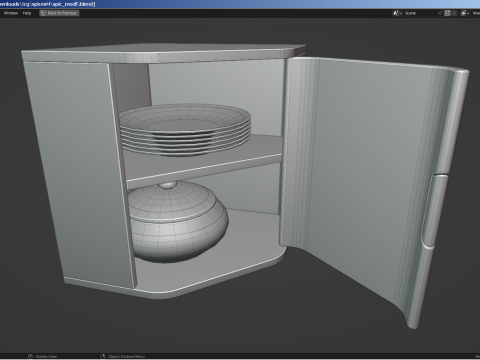Select the lidded pot on bottom shelf

(x=178, y=222)
